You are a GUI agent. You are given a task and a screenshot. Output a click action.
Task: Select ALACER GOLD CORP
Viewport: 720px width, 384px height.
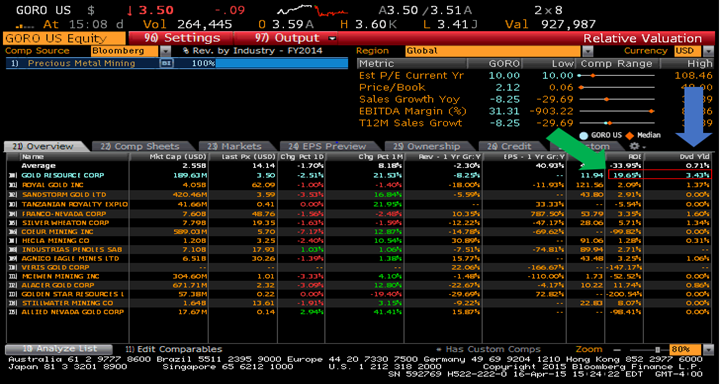point(58,285)
